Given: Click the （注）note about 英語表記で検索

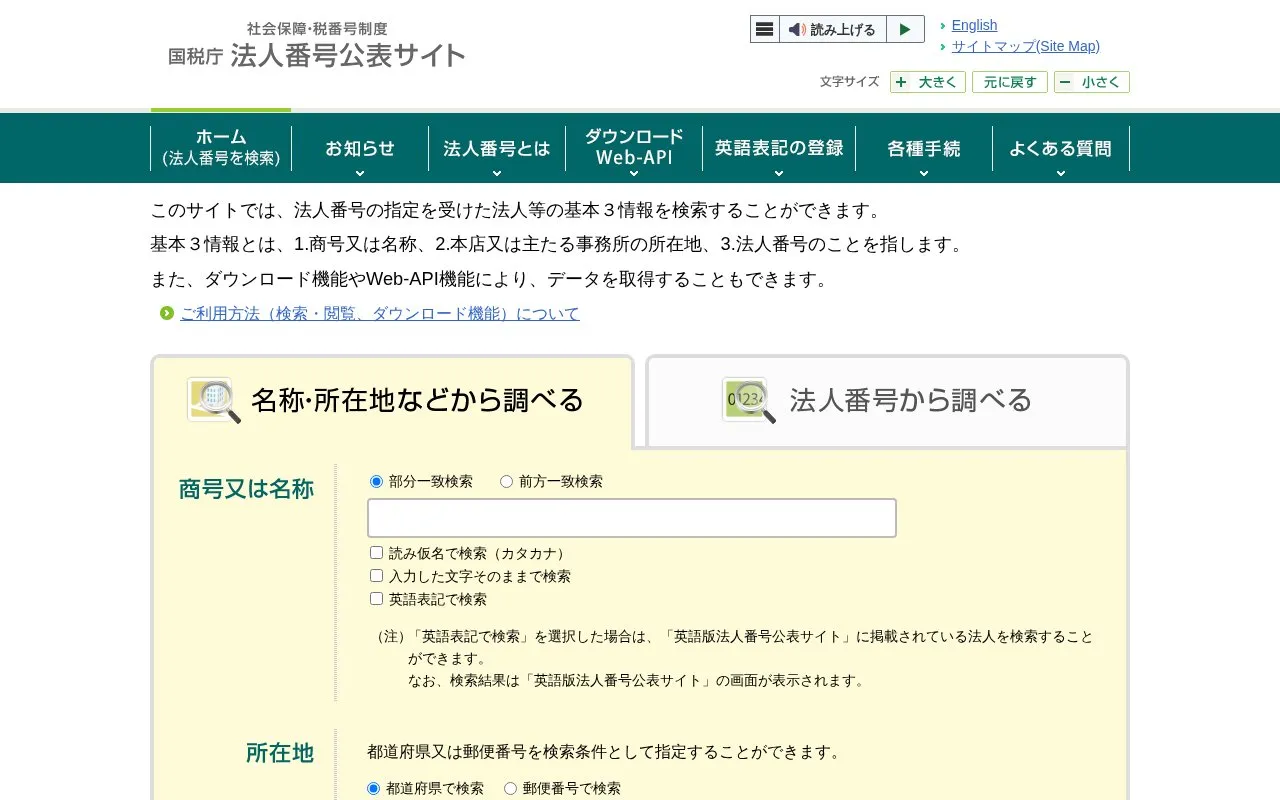Looking at the screenshot, I should [733, 658].
